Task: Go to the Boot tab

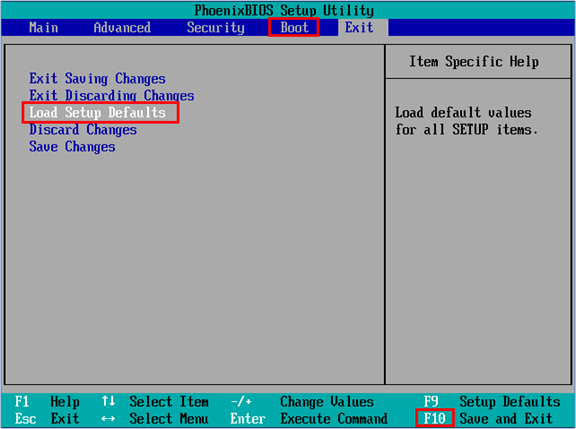Action: [x=294, y=27]
